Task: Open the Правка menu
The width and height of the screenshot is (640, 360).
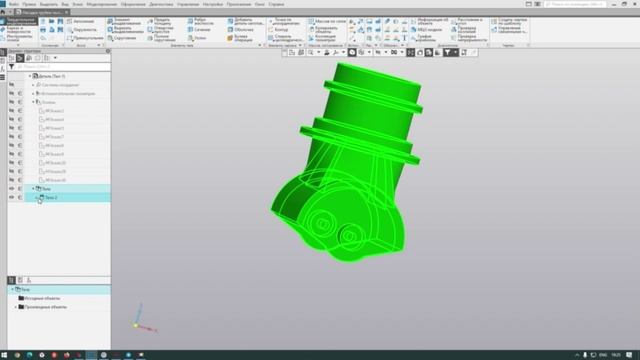Action: pos(29,4)
